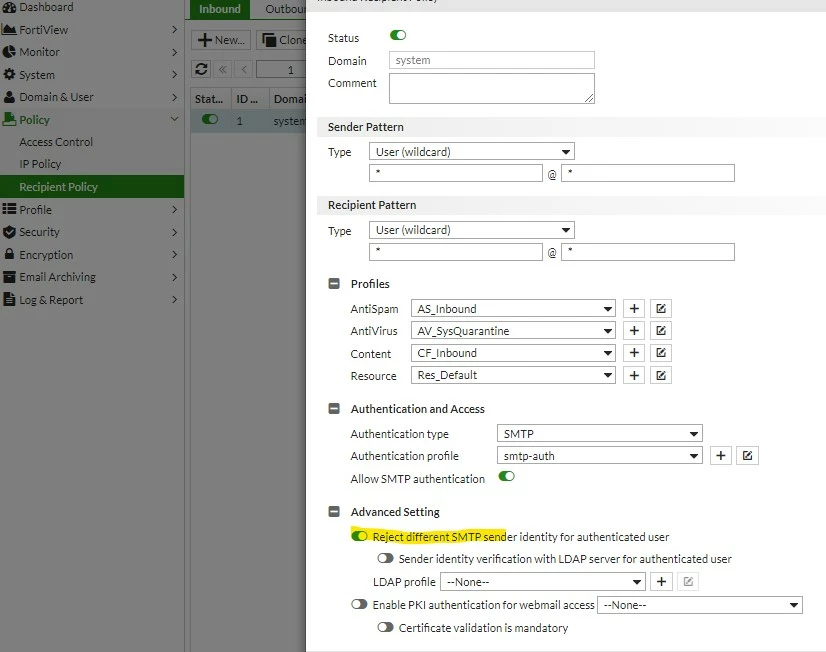Expand the FortiView menu arrow
This screenshot has height=652, width=826.
tap(174, 29)
